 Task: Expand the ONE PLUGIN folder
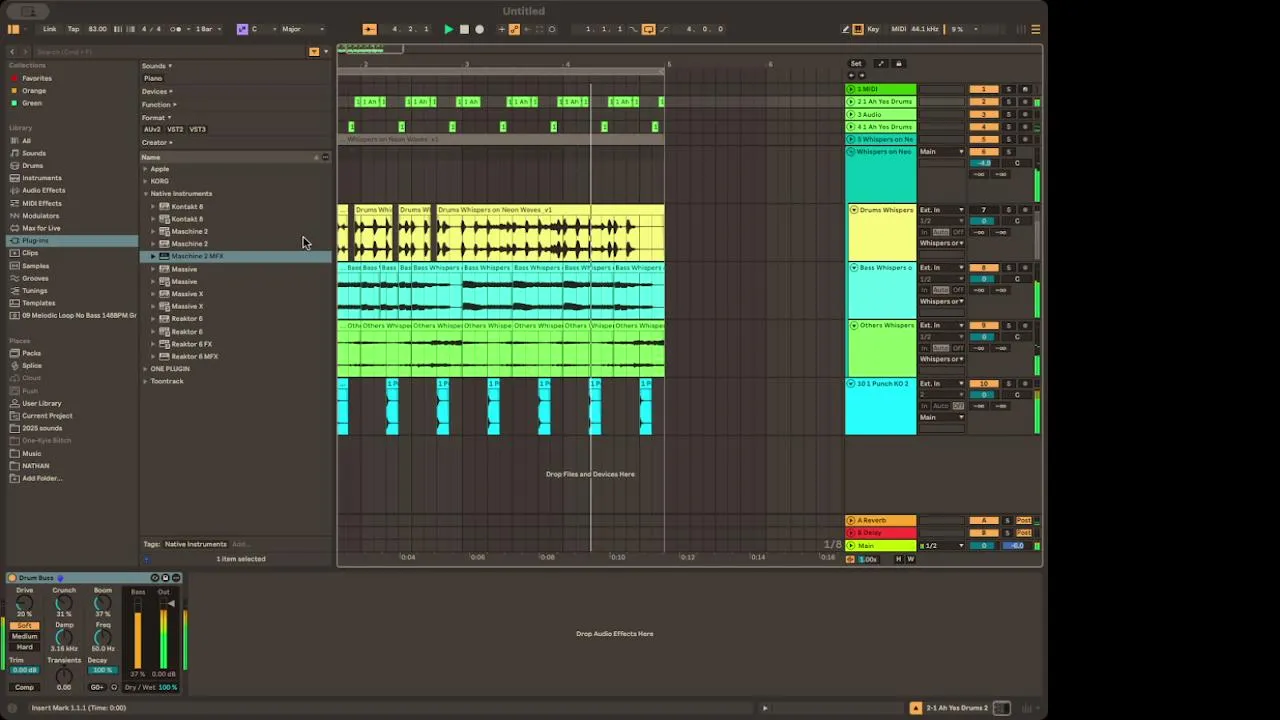[145, 369]
